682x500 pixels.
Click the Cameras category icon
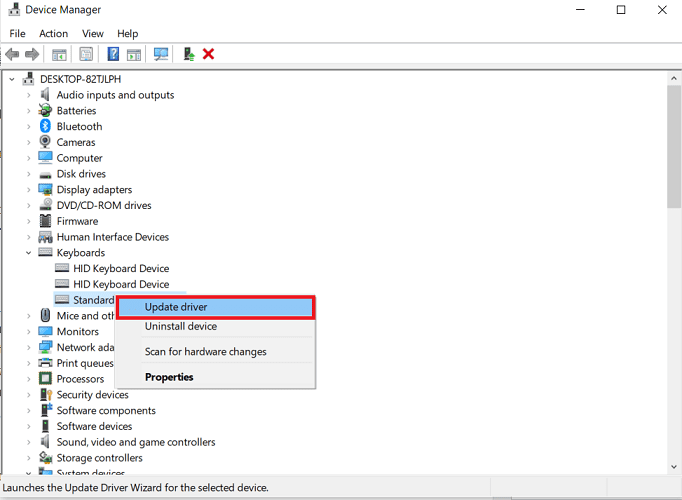(x=45, y=142)
